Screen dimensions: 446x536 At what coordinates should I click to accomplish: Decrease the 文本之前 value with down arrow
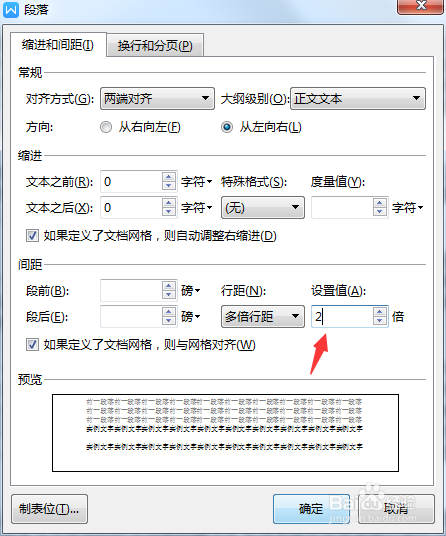click(168, 186)
